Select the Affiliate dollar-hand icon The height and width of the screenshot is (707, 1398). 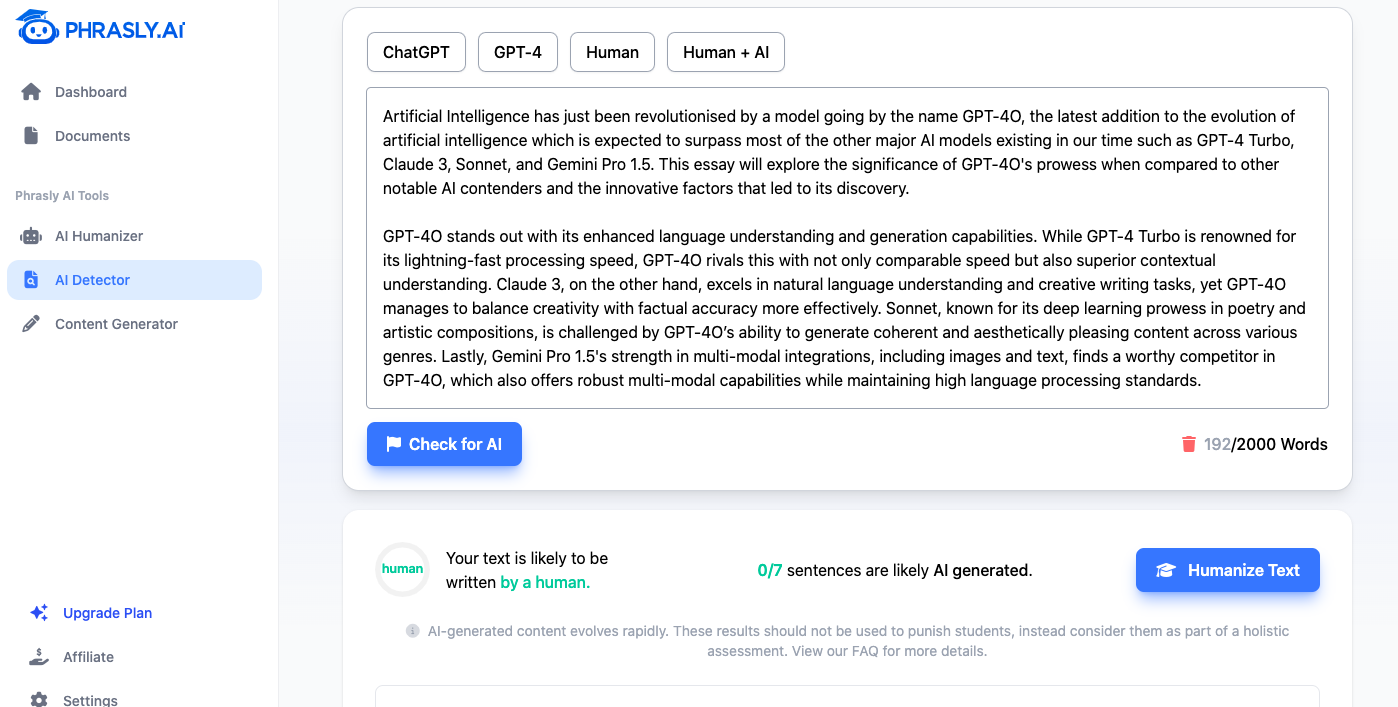click(37, 656)
